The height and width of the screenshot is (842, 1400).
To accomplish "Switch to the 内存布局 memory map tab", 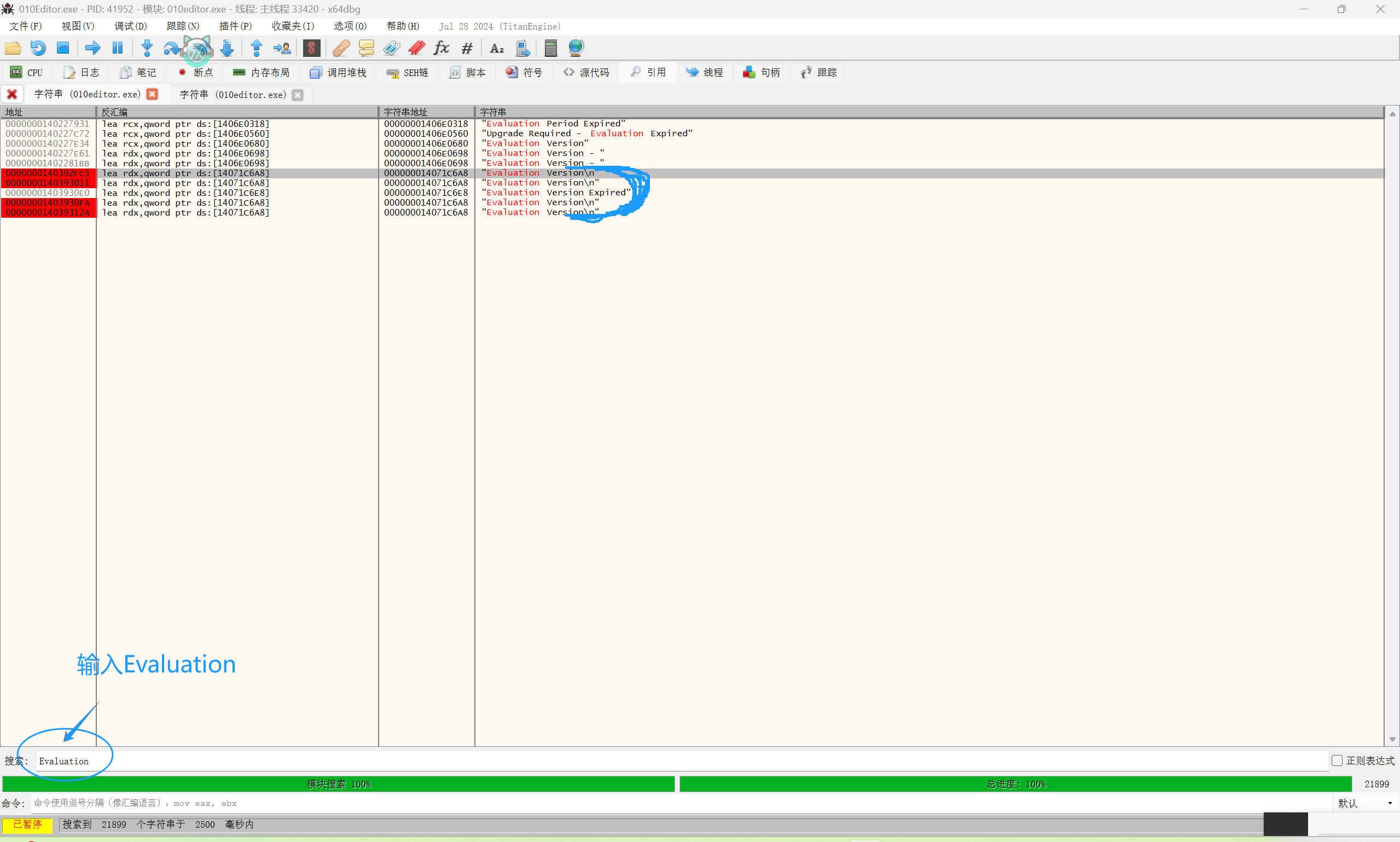I will [262, 73].
